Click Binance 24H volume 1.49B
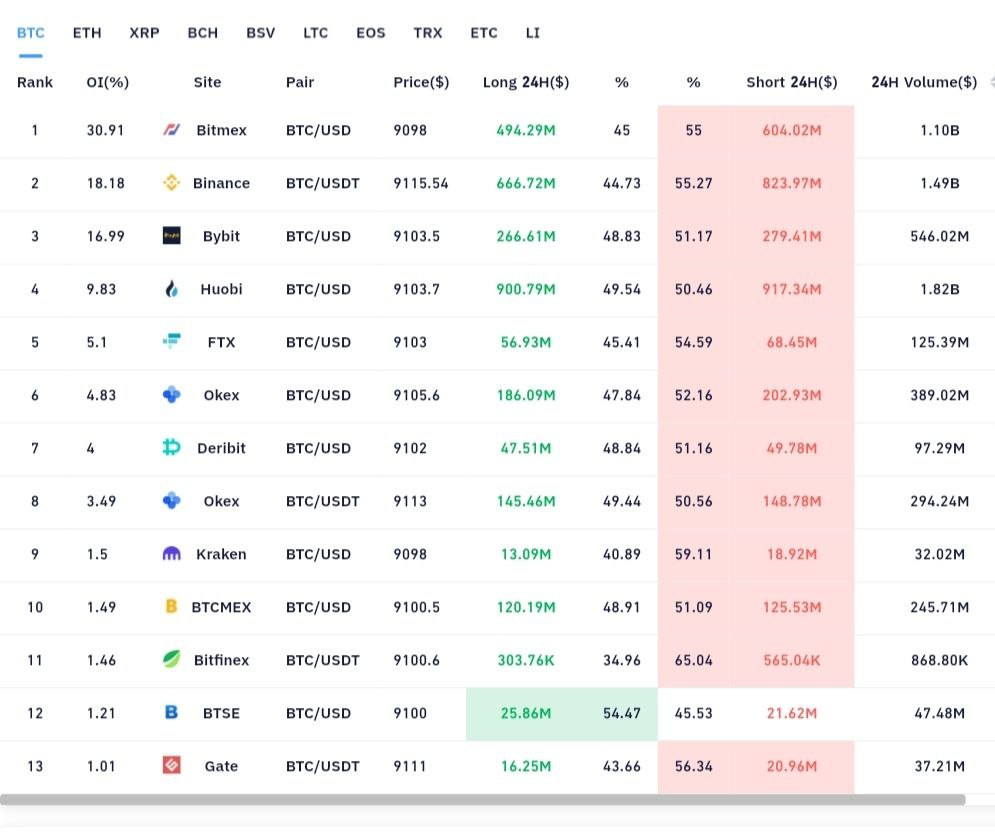This screenshot has height=833, width=995. click(x=940, y=183)
